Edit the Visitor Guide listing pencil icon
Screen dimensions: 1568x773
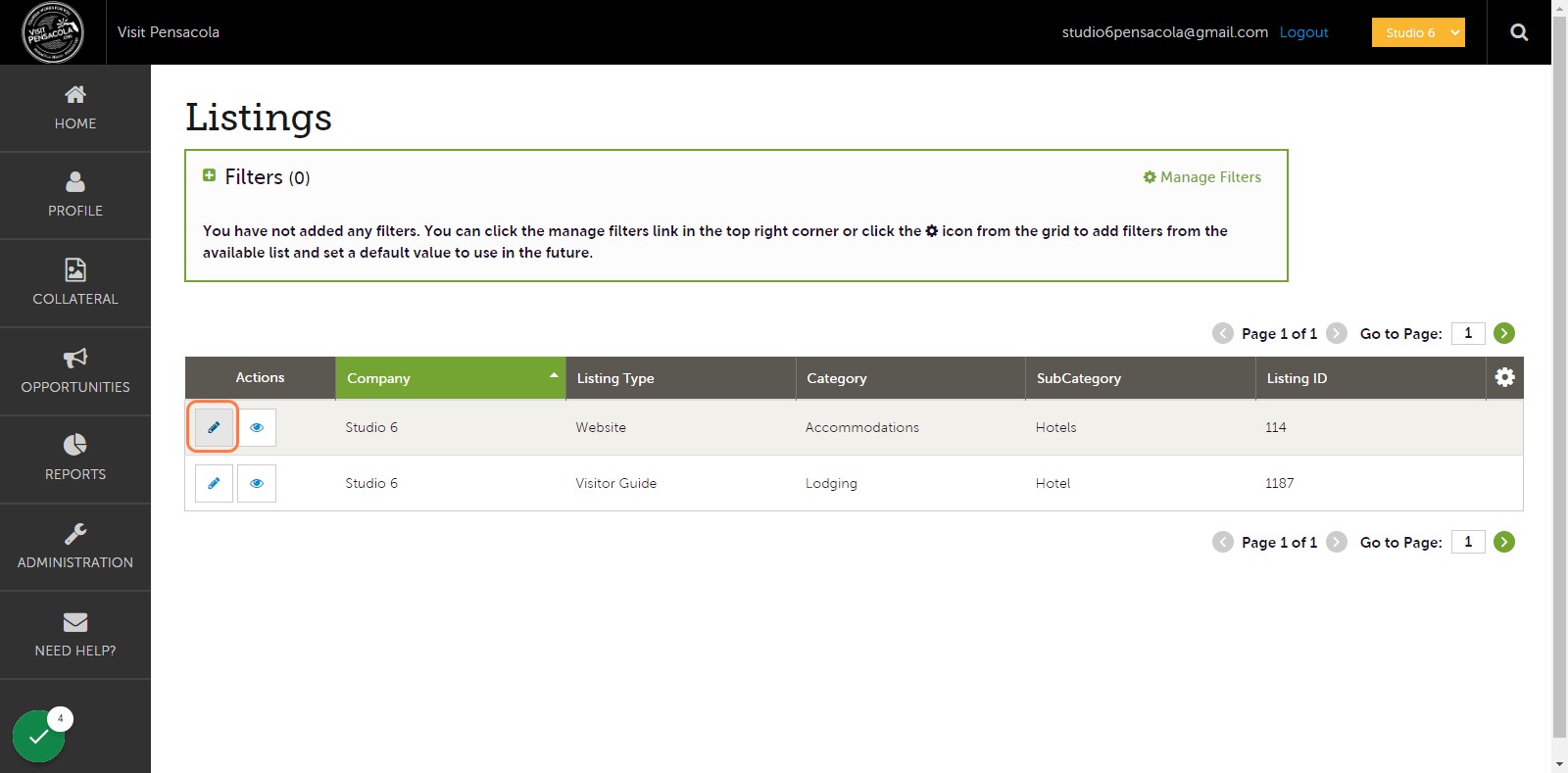pyautogui.click(x=214, y=483)
